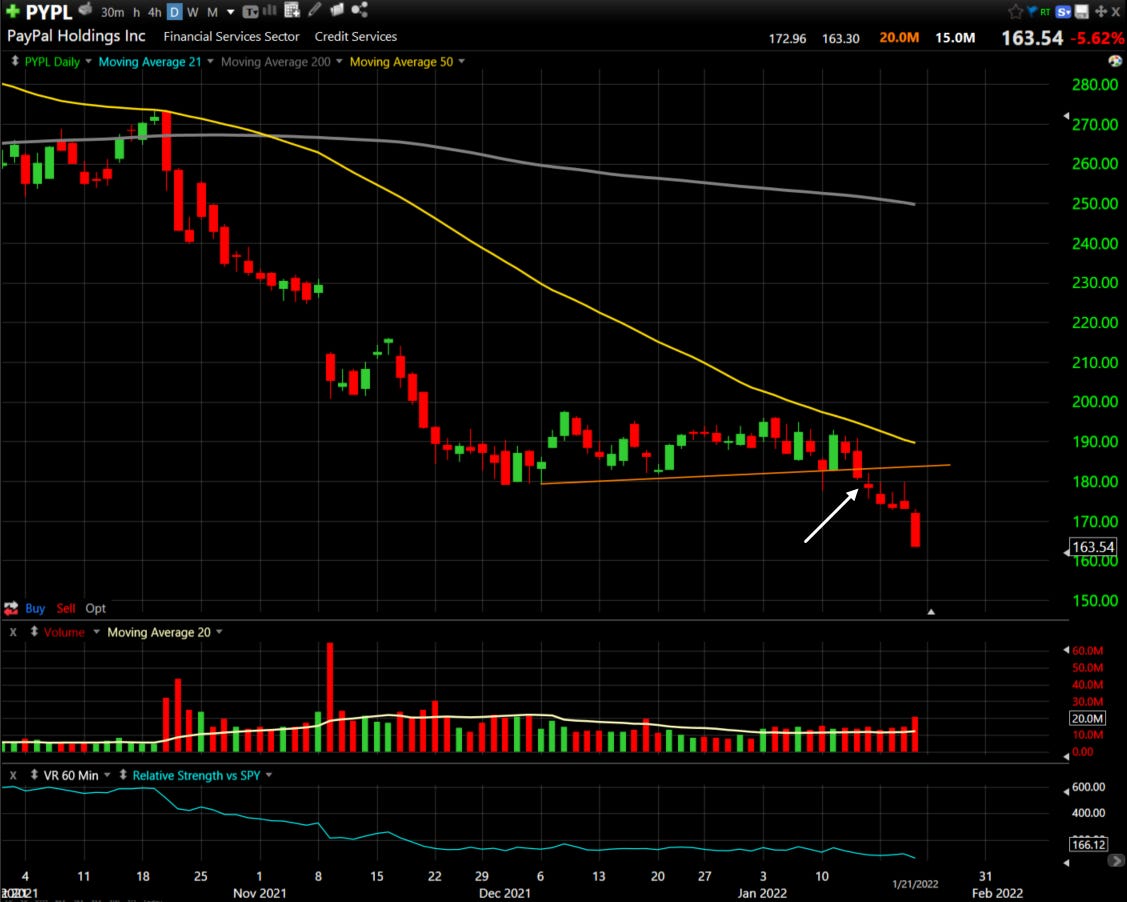Click the blue filter funnel icon
Viewport: 1127px width, 902px height.
click(1031, 11)
